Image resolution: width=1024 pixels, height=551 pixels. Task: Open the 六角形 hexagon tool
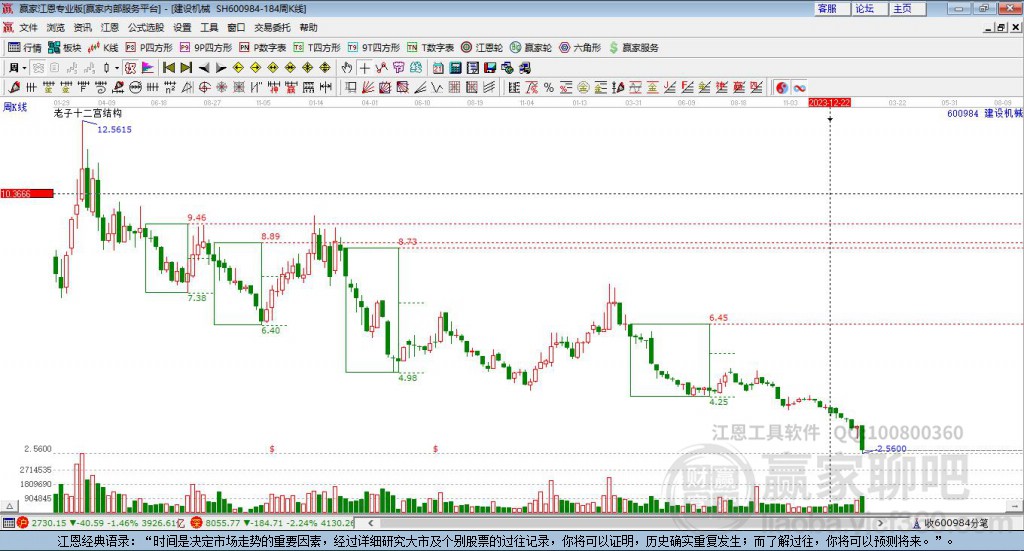(580, 48)
